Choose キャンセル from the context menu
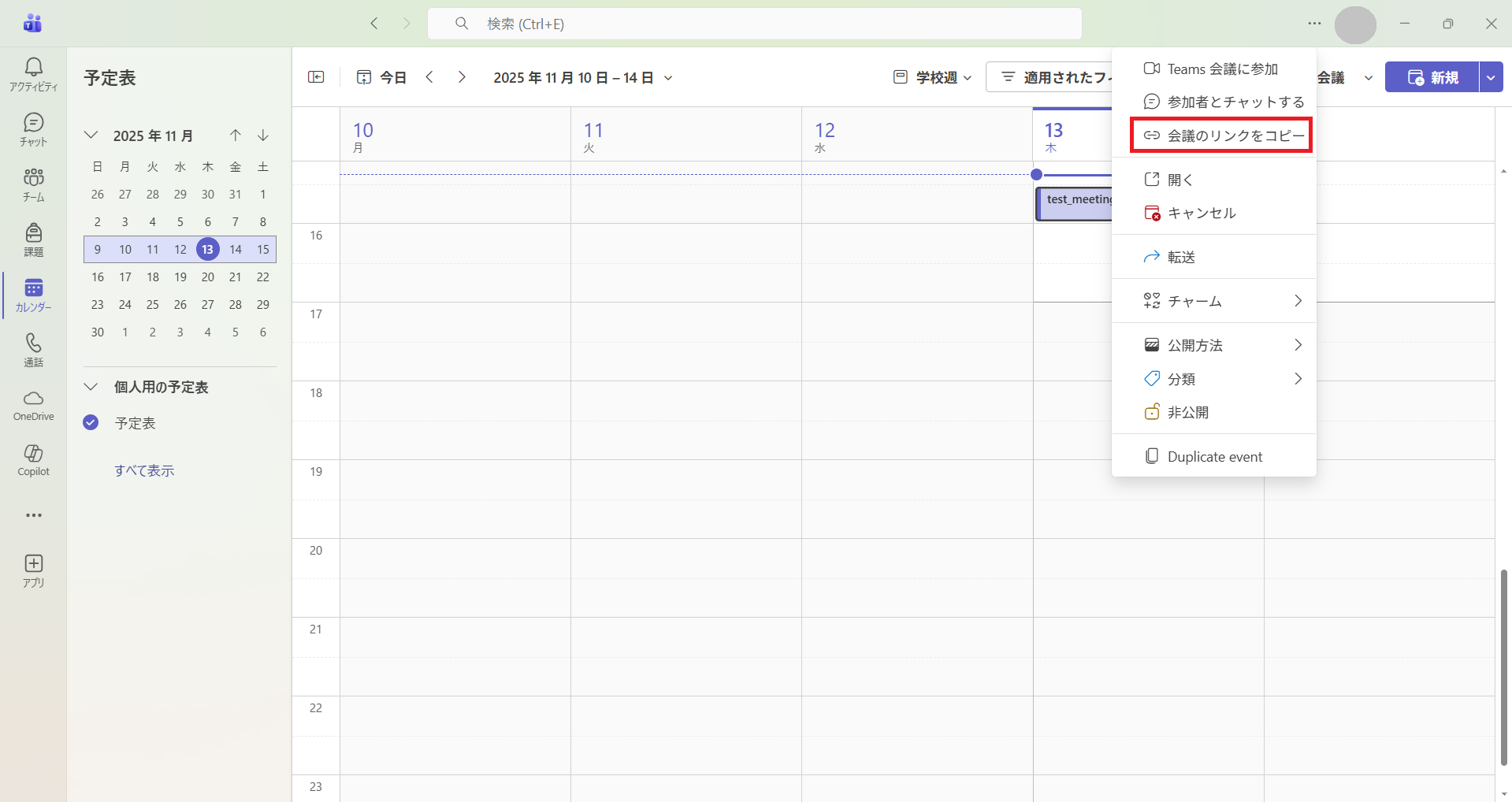Viewport: 1512px width, 802px height. (x=1201, y=213)
